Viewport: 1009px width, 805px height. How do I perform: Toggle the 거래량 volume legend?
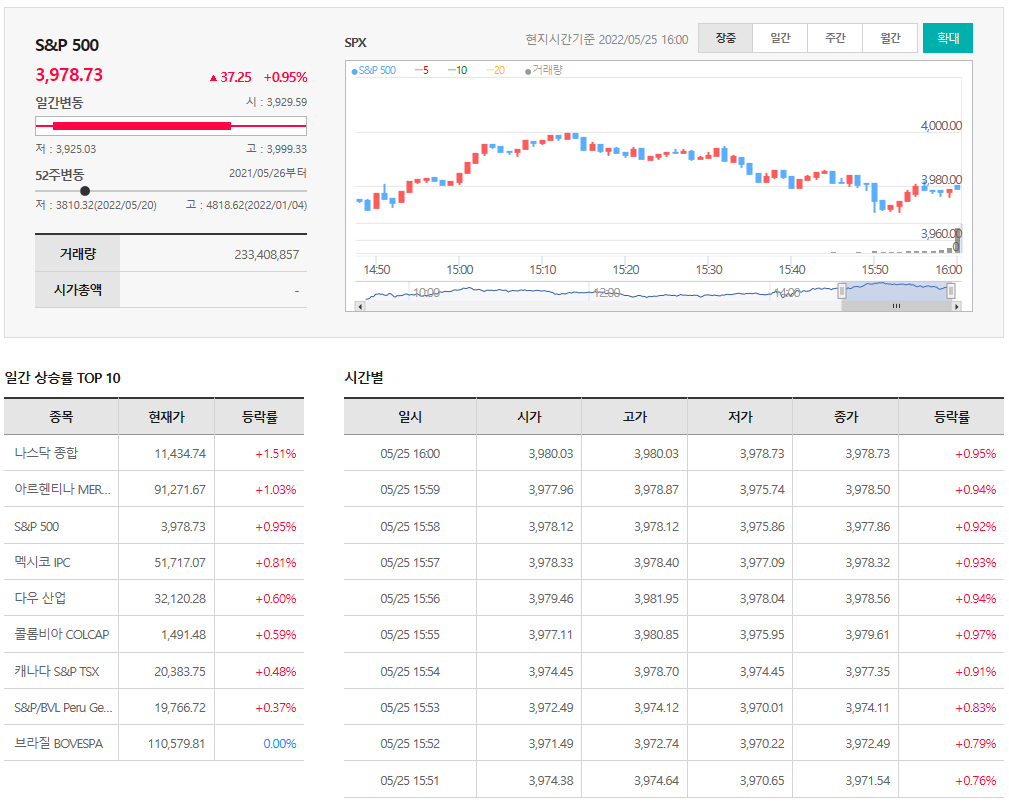tap(544, 70)
